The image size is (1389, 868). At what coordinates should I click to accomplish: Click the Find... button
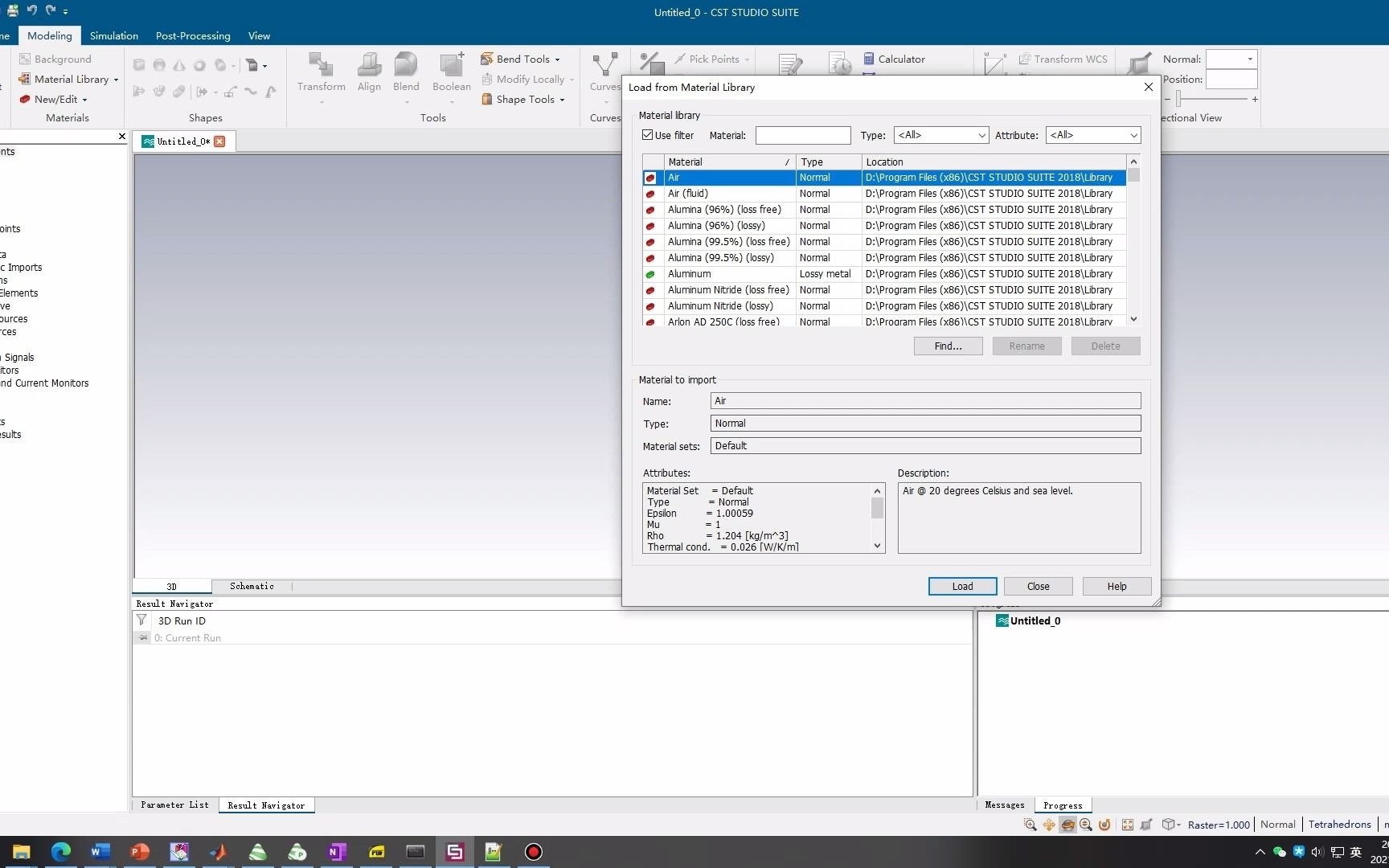click(949, 346)
